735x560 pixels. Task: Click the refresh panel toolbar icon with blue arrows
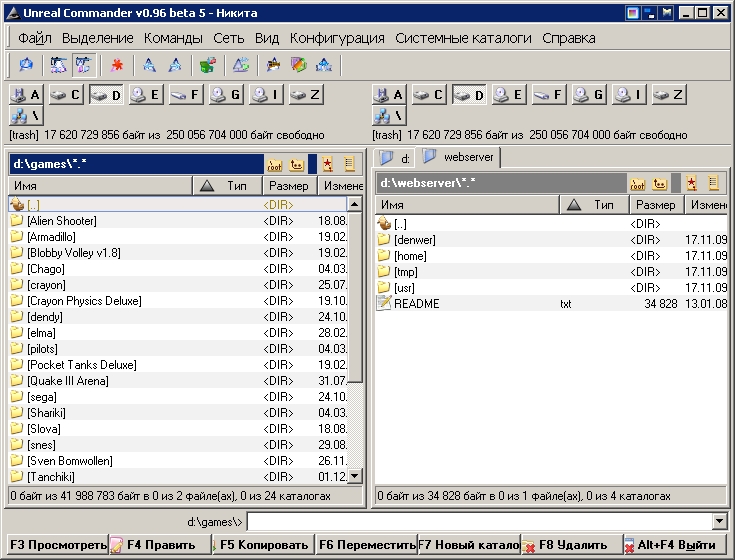[25, 65]
